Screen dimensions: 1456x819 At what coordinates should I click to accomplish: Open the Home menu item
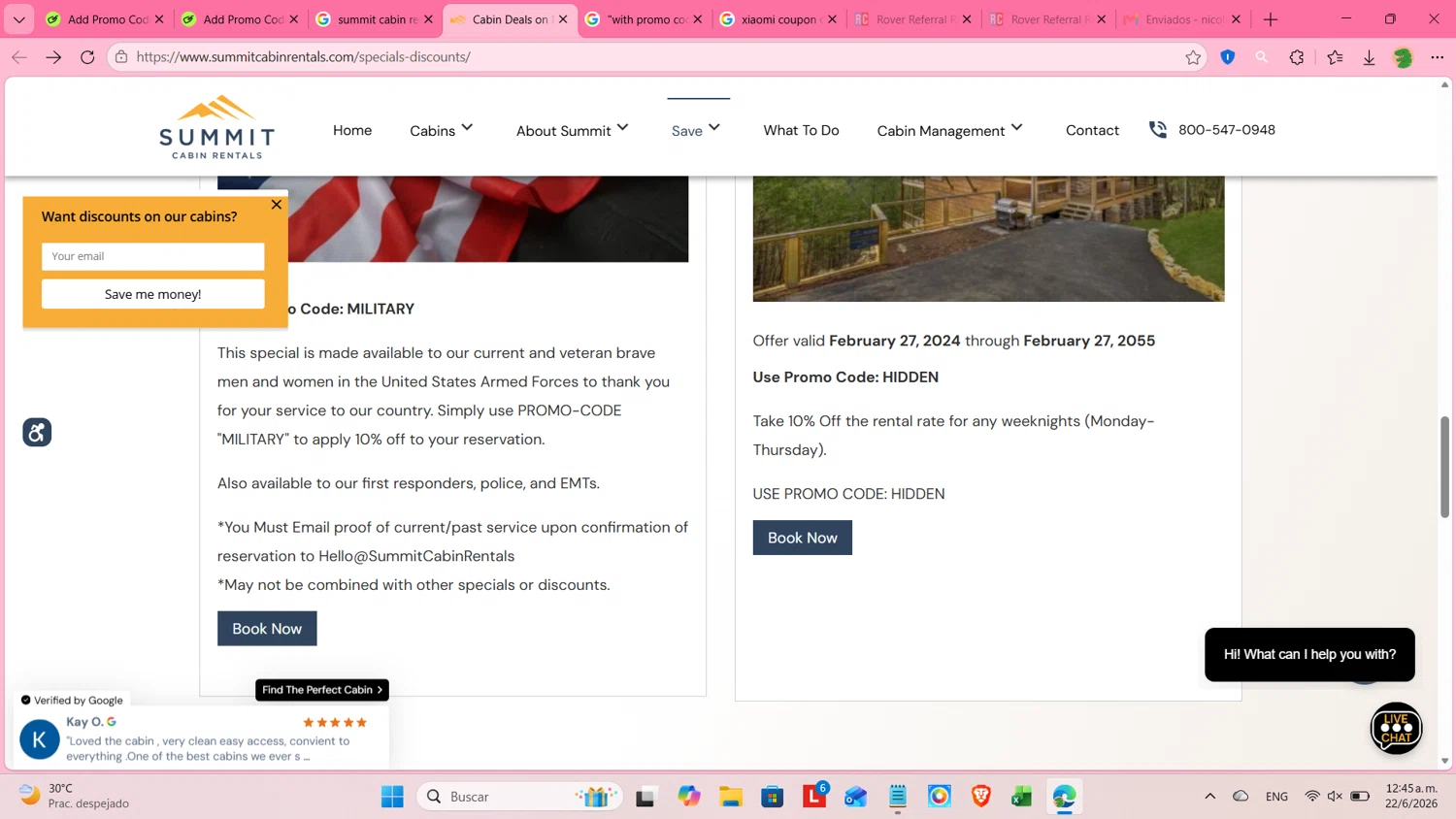[352, 130]
